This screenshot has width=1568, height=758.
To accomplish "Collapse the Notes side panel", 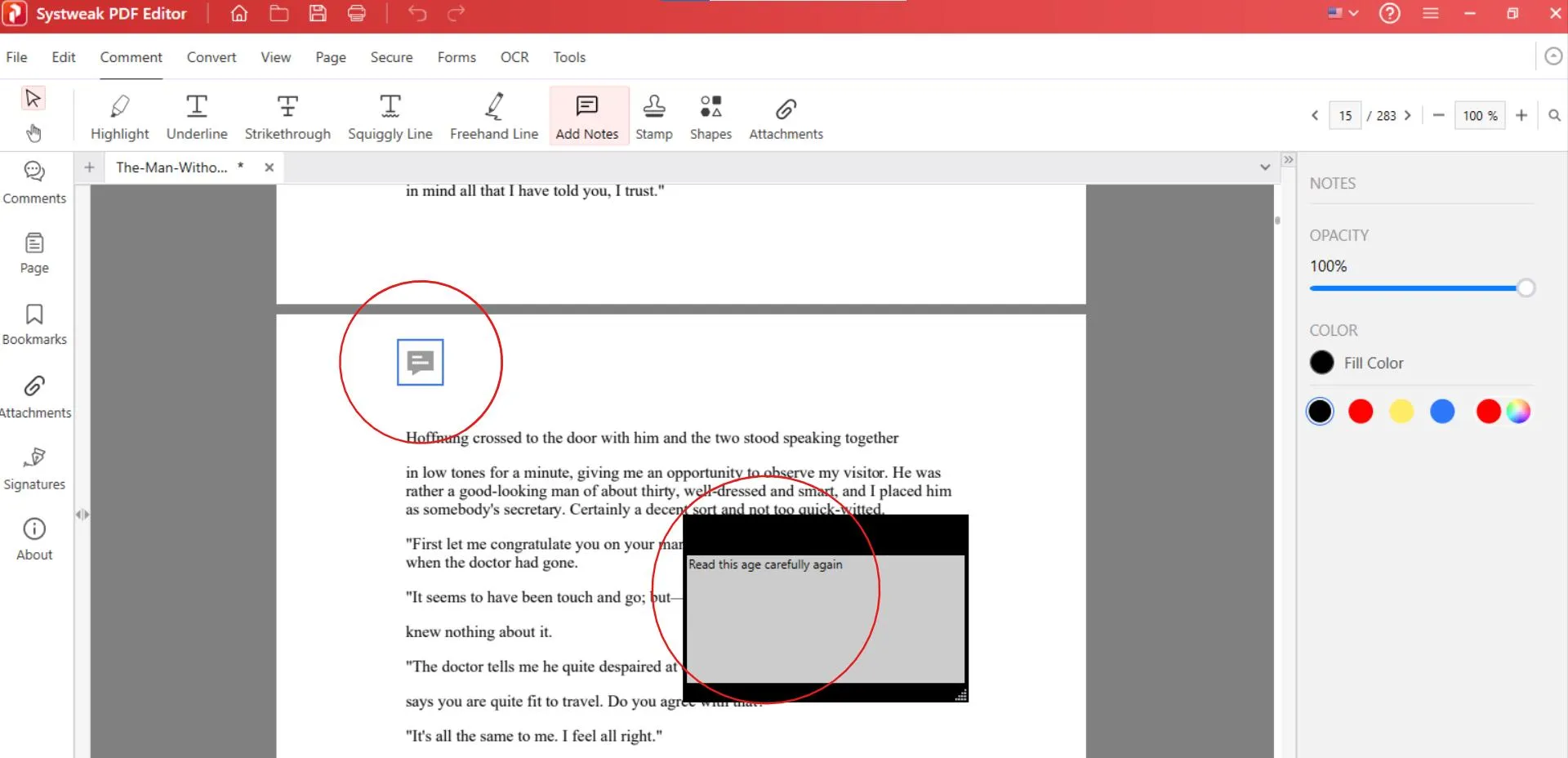I will [x=1289, y=159].
